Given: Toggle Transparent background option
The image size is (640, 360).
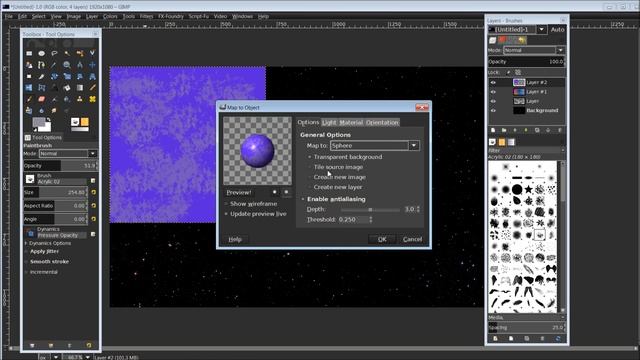Looking at the screenshot, I should tap(345, 157).
